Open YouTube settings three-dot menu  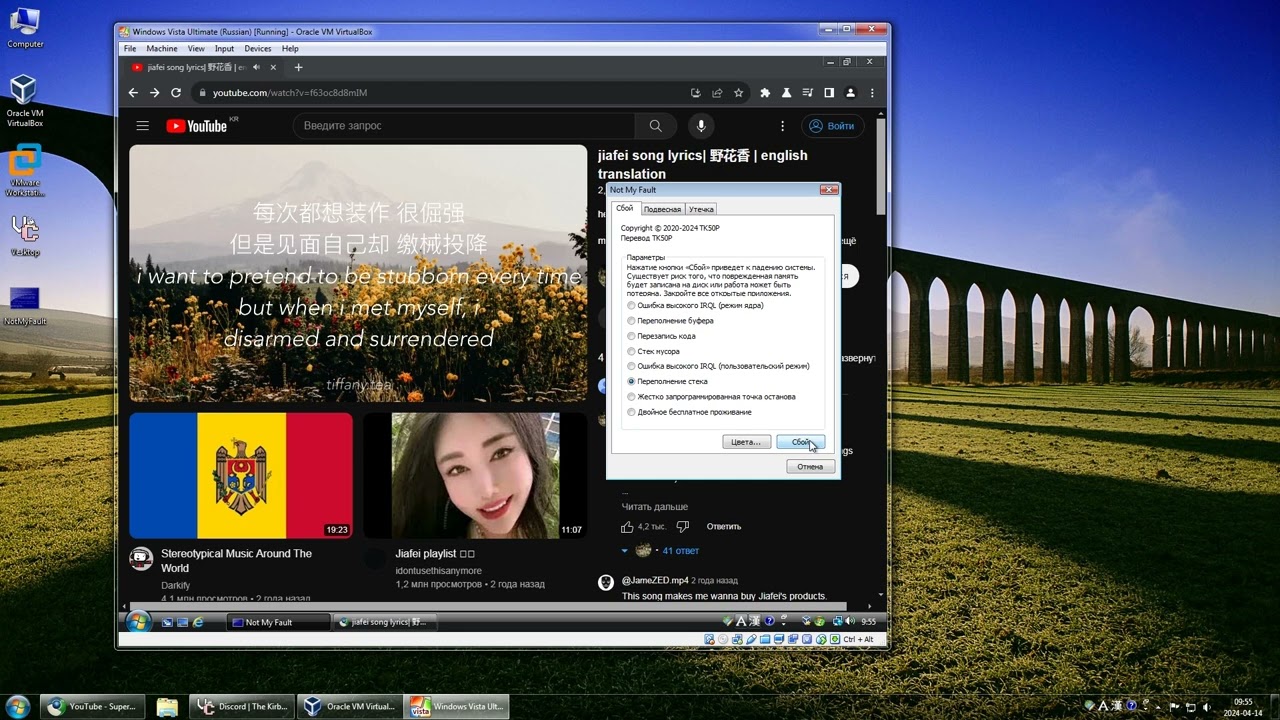(783, 126)
